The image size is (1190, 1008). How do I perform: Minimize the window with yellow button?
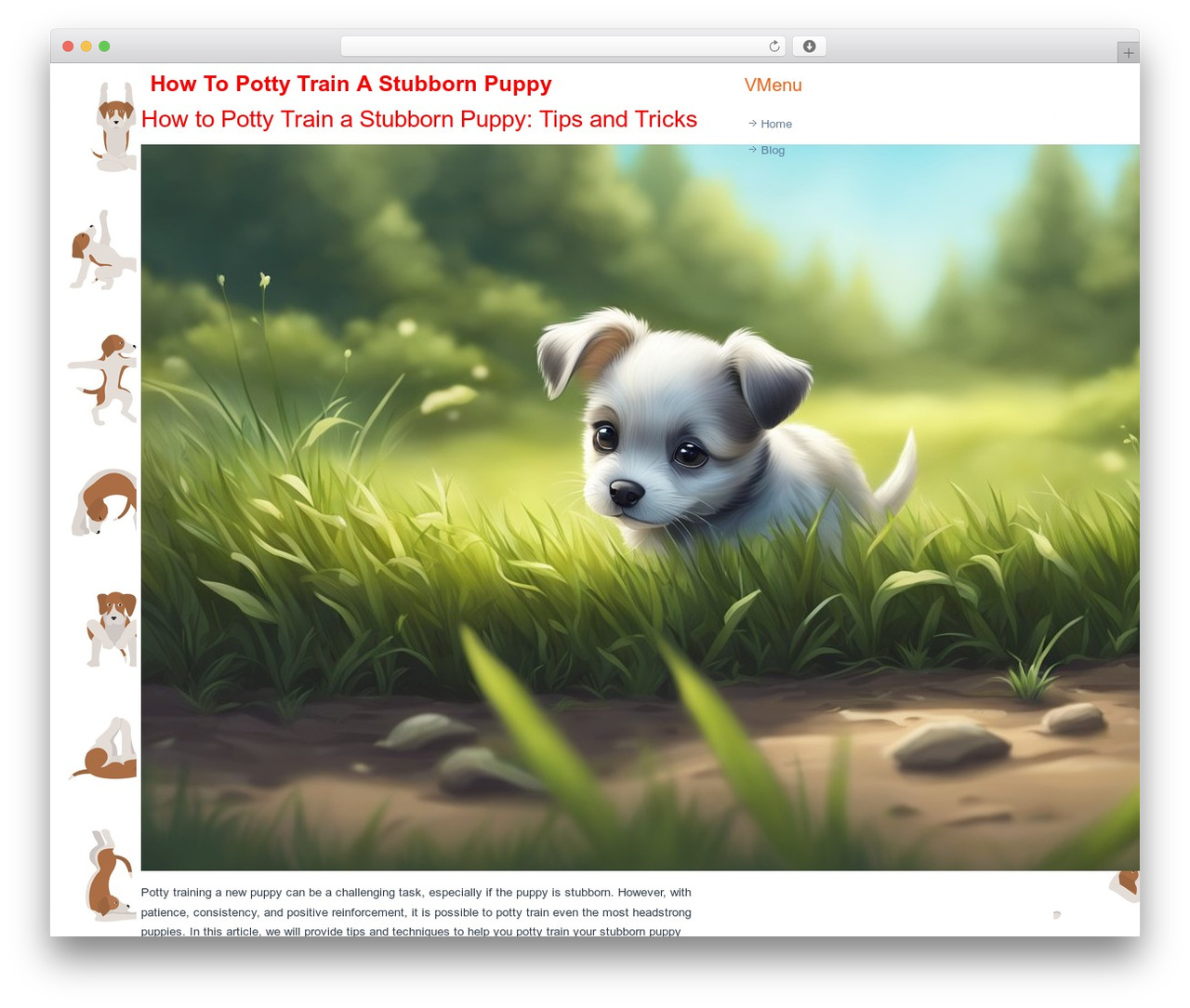point(86,46)
